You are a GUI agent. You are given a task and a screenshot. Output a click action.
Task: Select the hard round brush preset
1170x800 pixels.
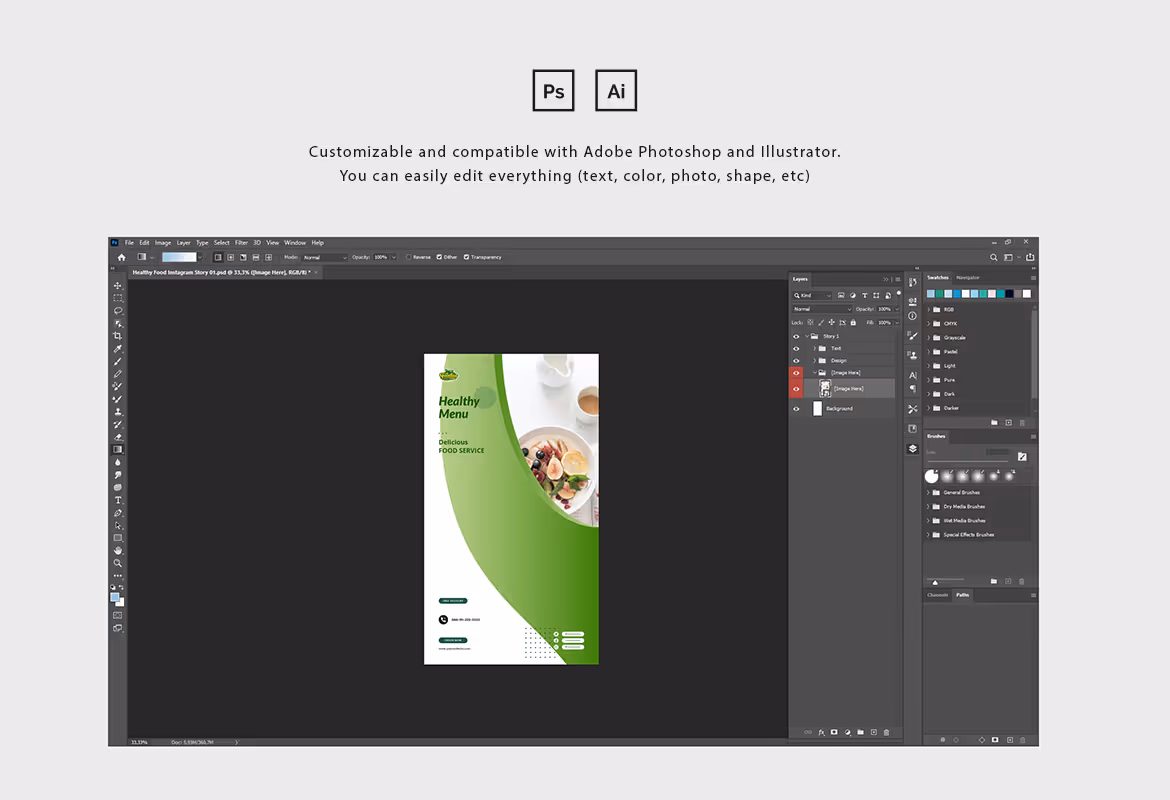point(931,476)
